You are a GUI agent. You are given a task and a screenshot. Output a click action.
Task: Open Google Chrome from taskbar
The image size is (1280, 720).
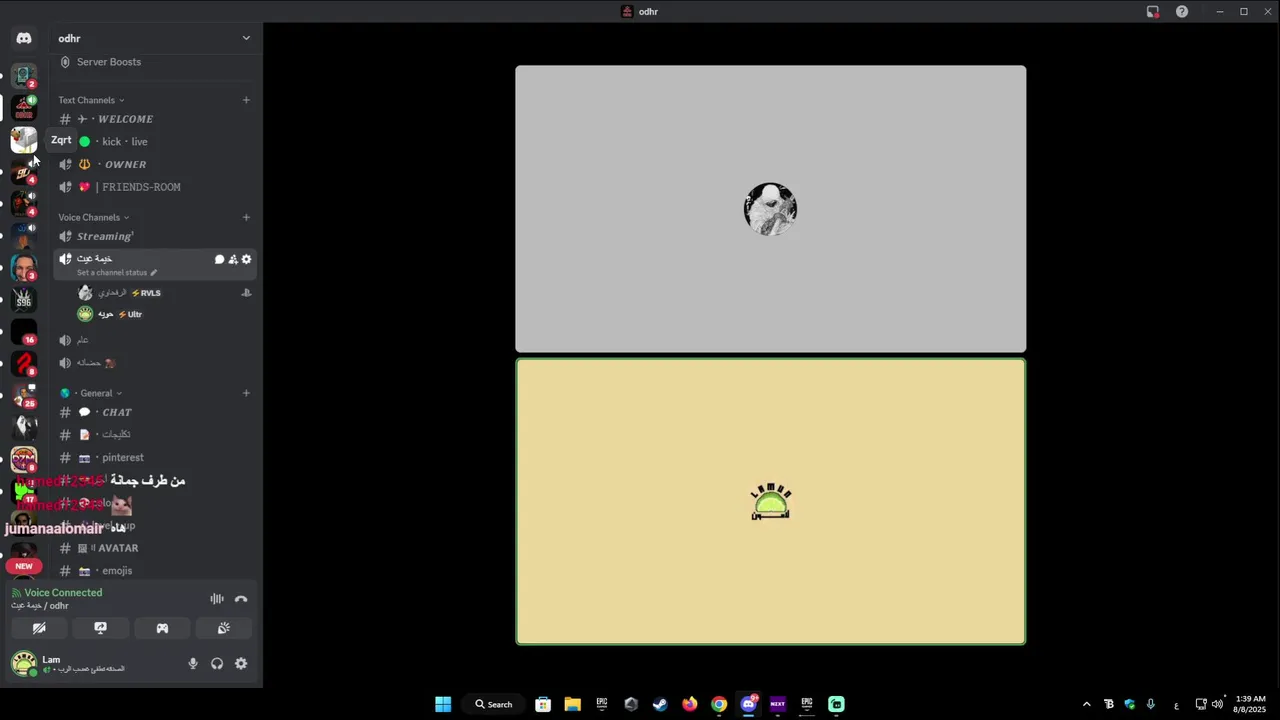pyautogui.click(x=719, y=704)
